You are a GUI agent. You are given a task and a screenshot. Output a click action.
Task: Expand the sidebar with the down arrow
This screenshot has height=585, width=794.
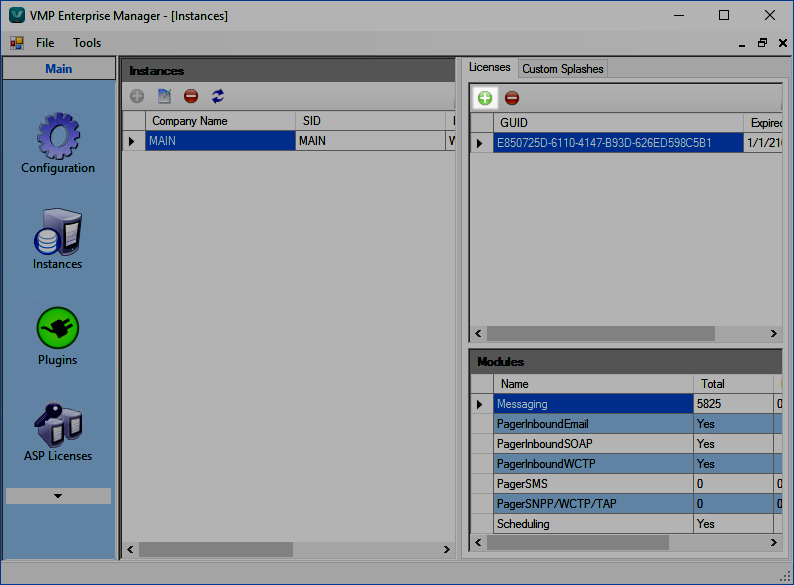coord(58,496)
